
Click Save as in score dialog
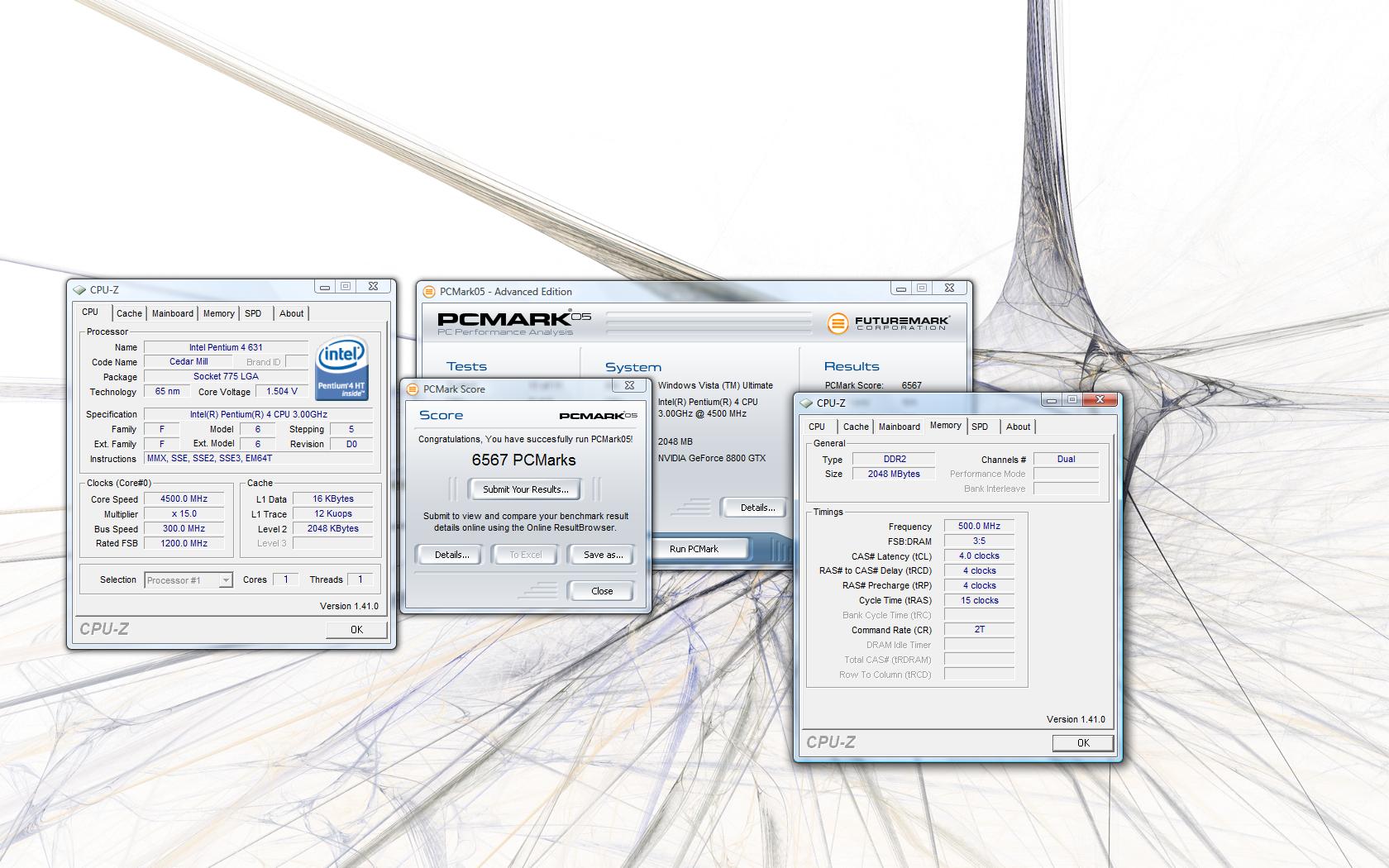tap(604, 555)
